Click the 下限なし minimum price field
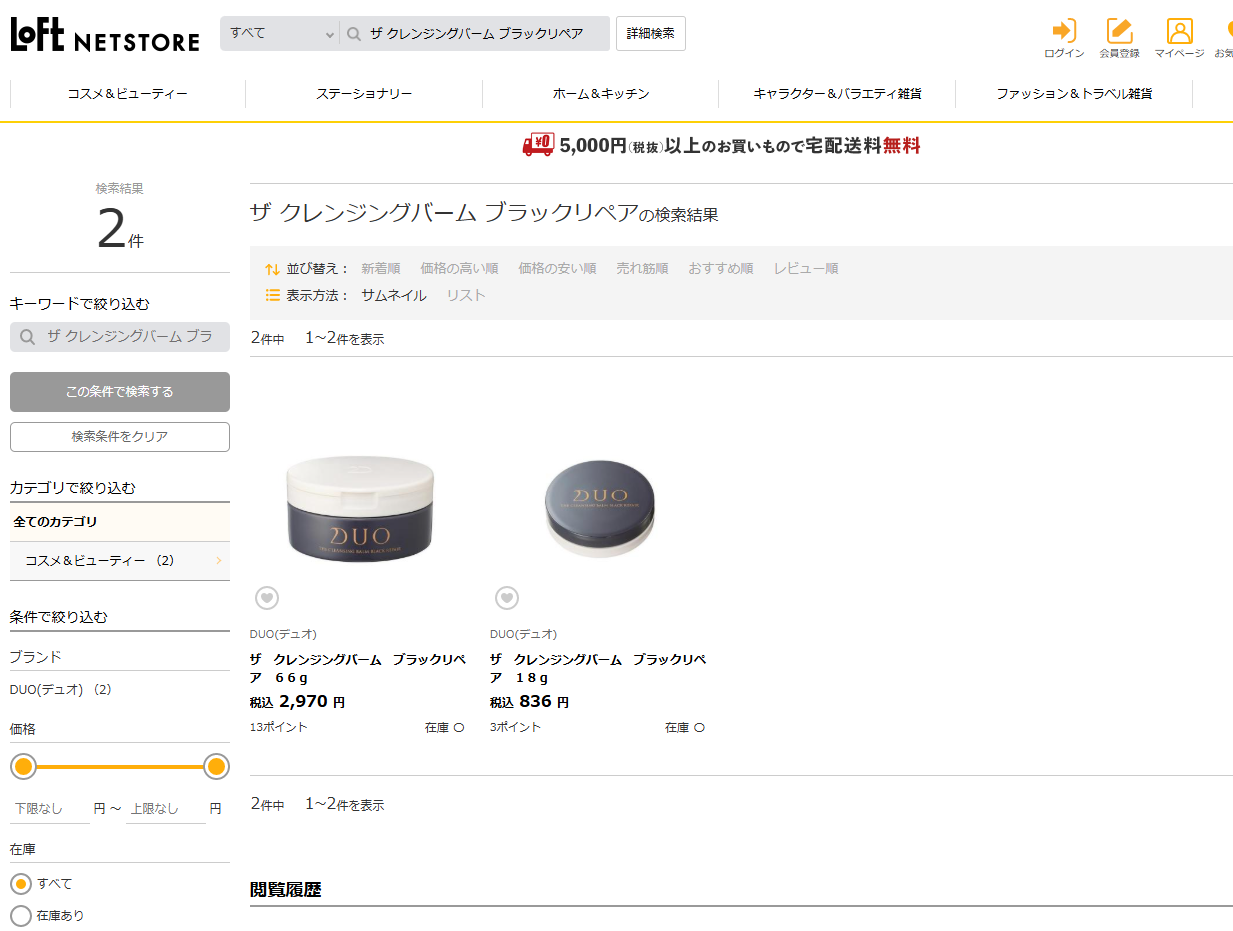1233x931 pixels. (50, 809)
